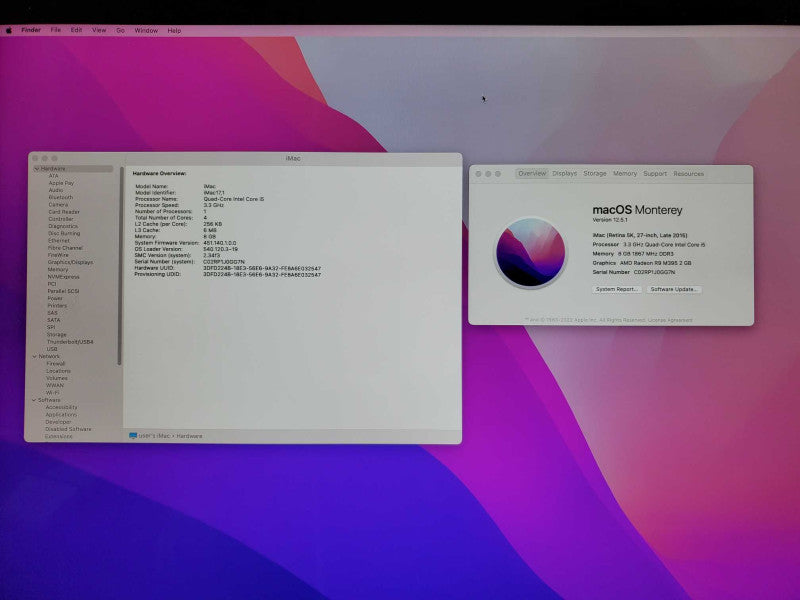Select Parallel SCSI in the sidebar
This screenshot has height=600, width=800.
63,291
